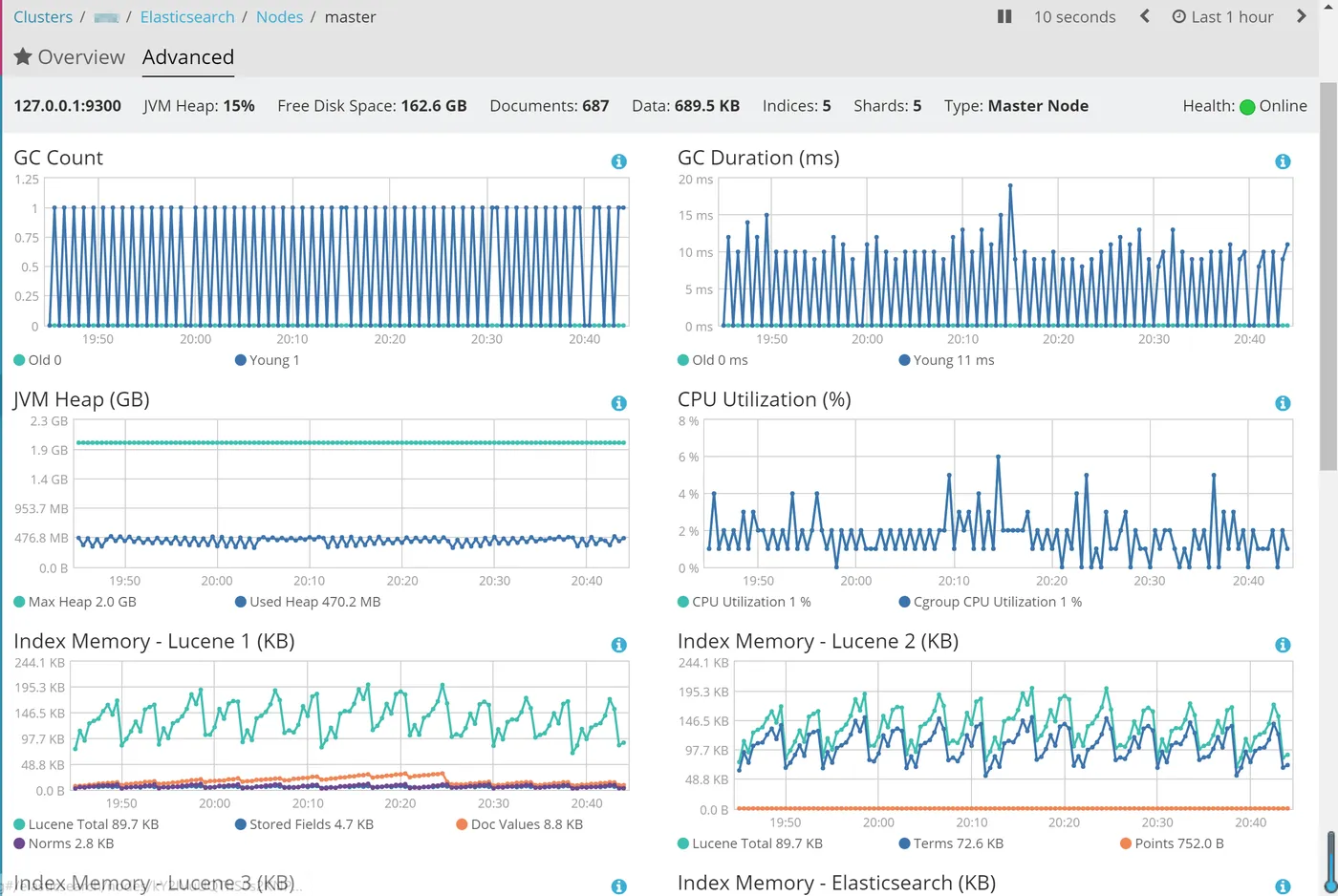This screenshot has width=1338, height=896.
Task: Click Shards: 5 status entry
Action: [888, 106]
